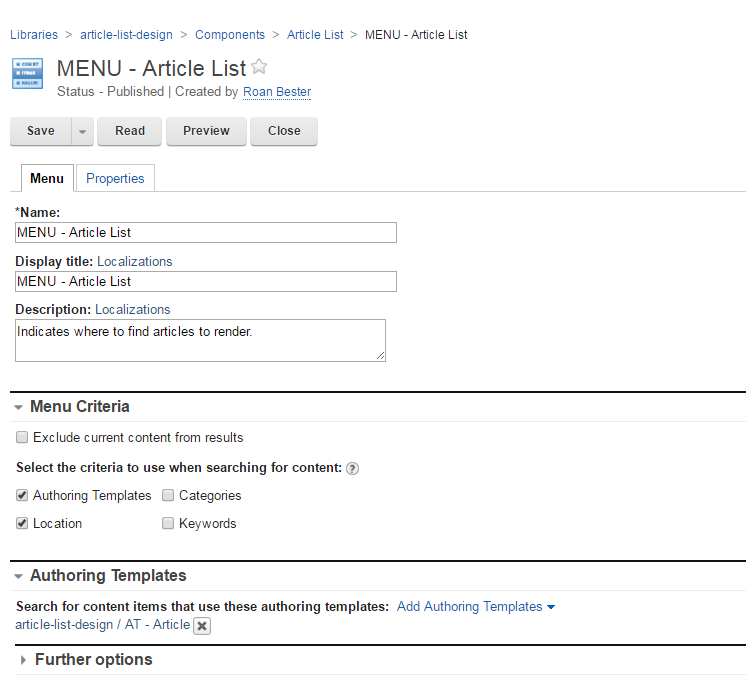Uncheck the Location criteria checkbox
746x690 pixels.
click(x=22, y=523)
